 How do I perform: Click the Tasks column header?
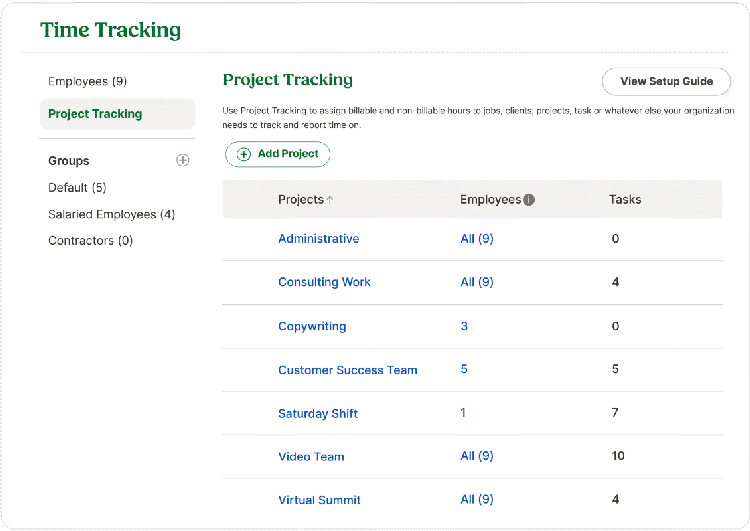[x=625, y=200]
